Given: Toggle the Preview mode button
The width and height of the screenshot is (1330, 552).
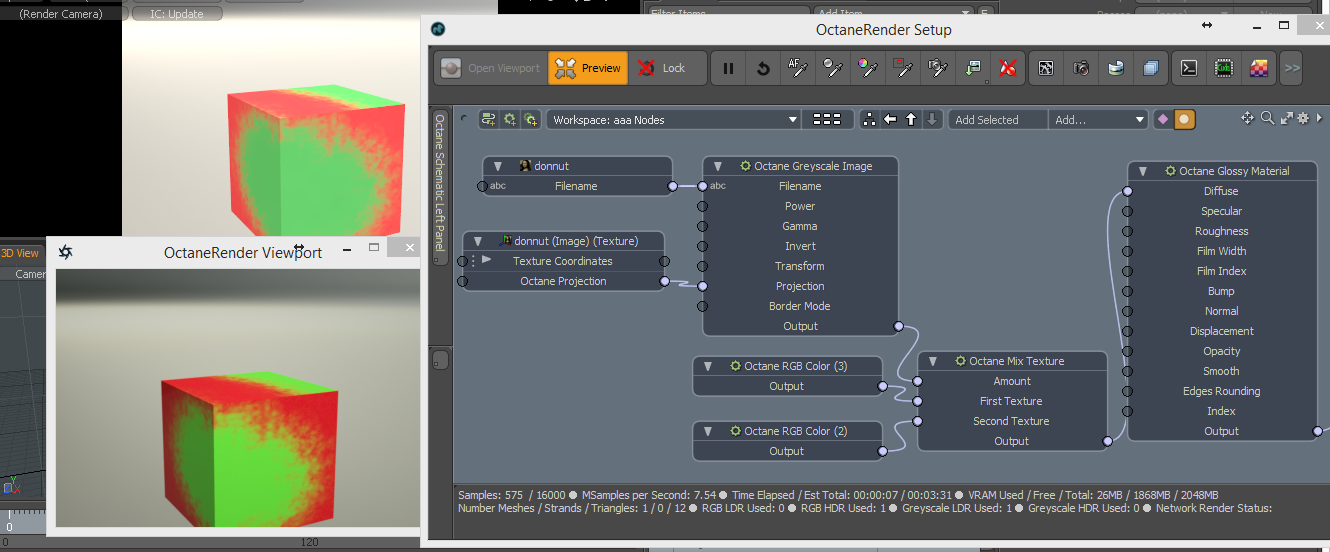Looking at the screenshot, I should pyautogui.click(x=588, y=68).
